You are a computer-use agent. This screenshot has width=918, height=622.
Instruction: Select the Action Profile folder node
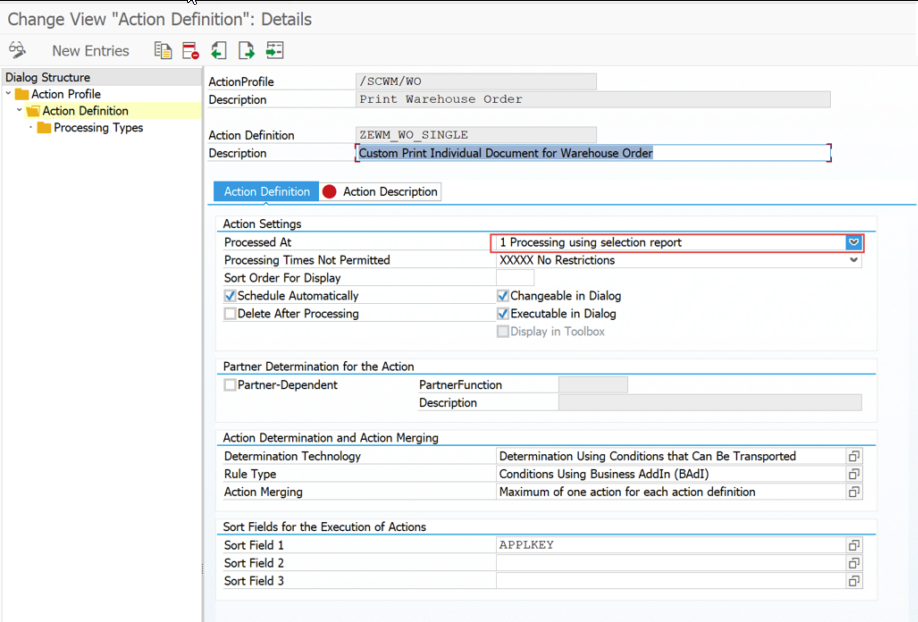pyautogui.click(x=57, y=94)
